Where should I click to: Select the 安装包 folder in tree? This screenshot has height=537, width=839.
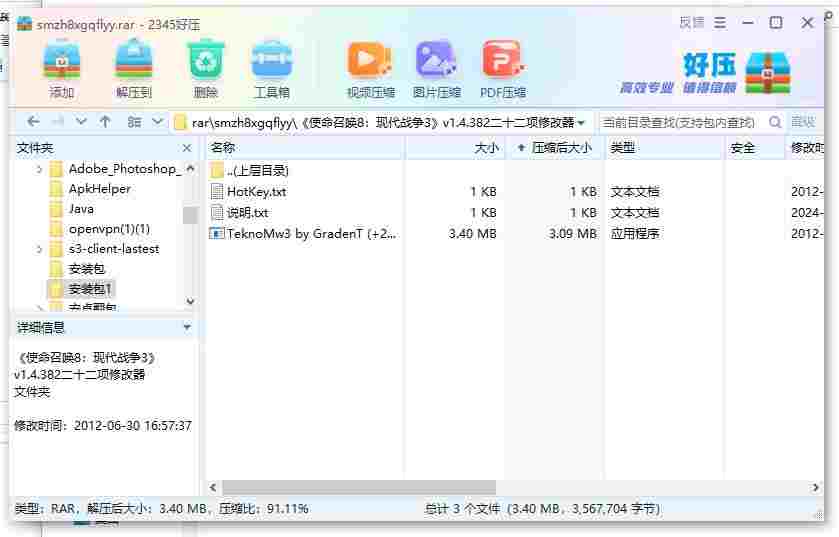coord(86,269)
